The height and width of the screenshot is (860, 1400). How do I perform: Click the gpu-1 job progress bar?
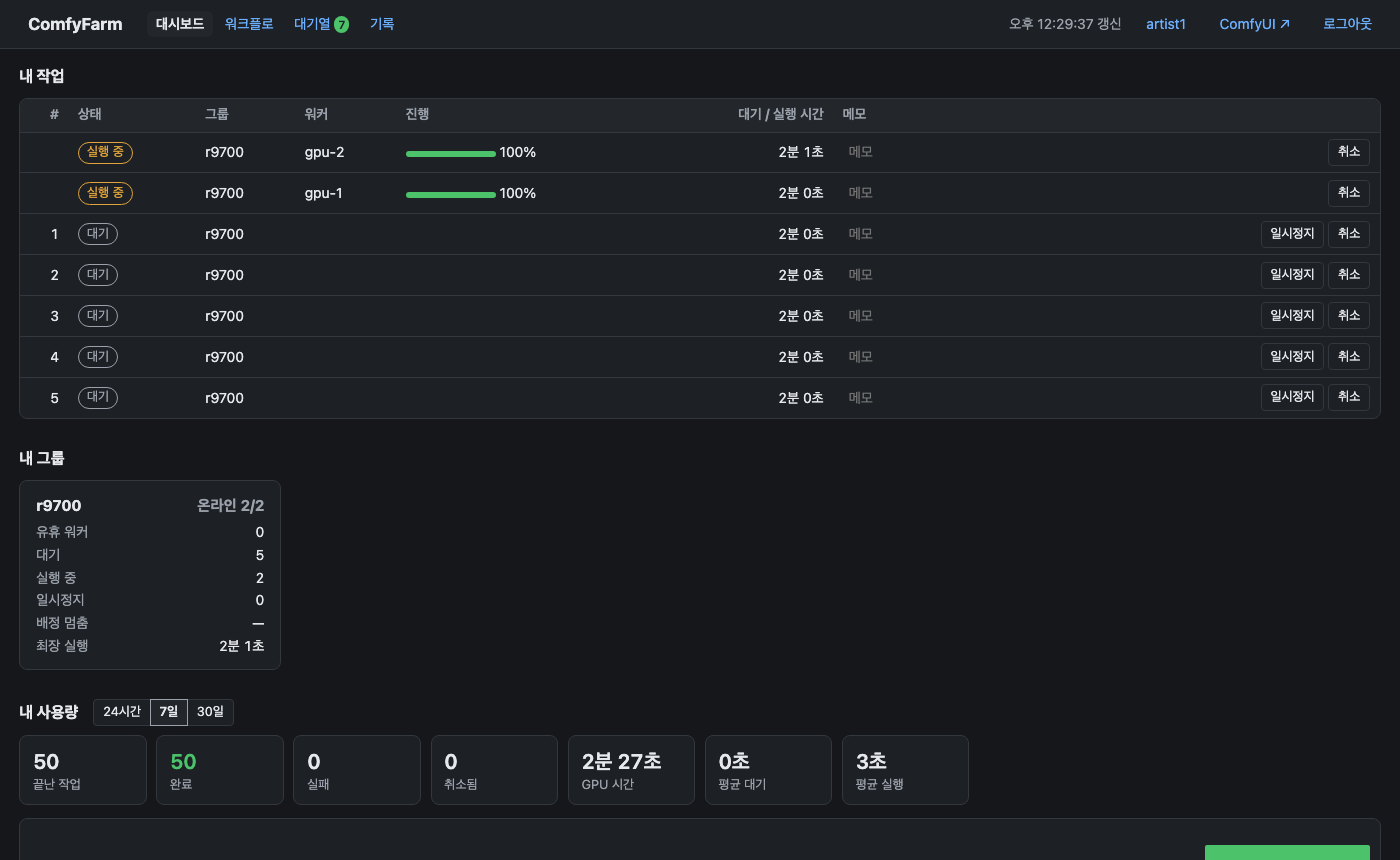pos(451,194)
